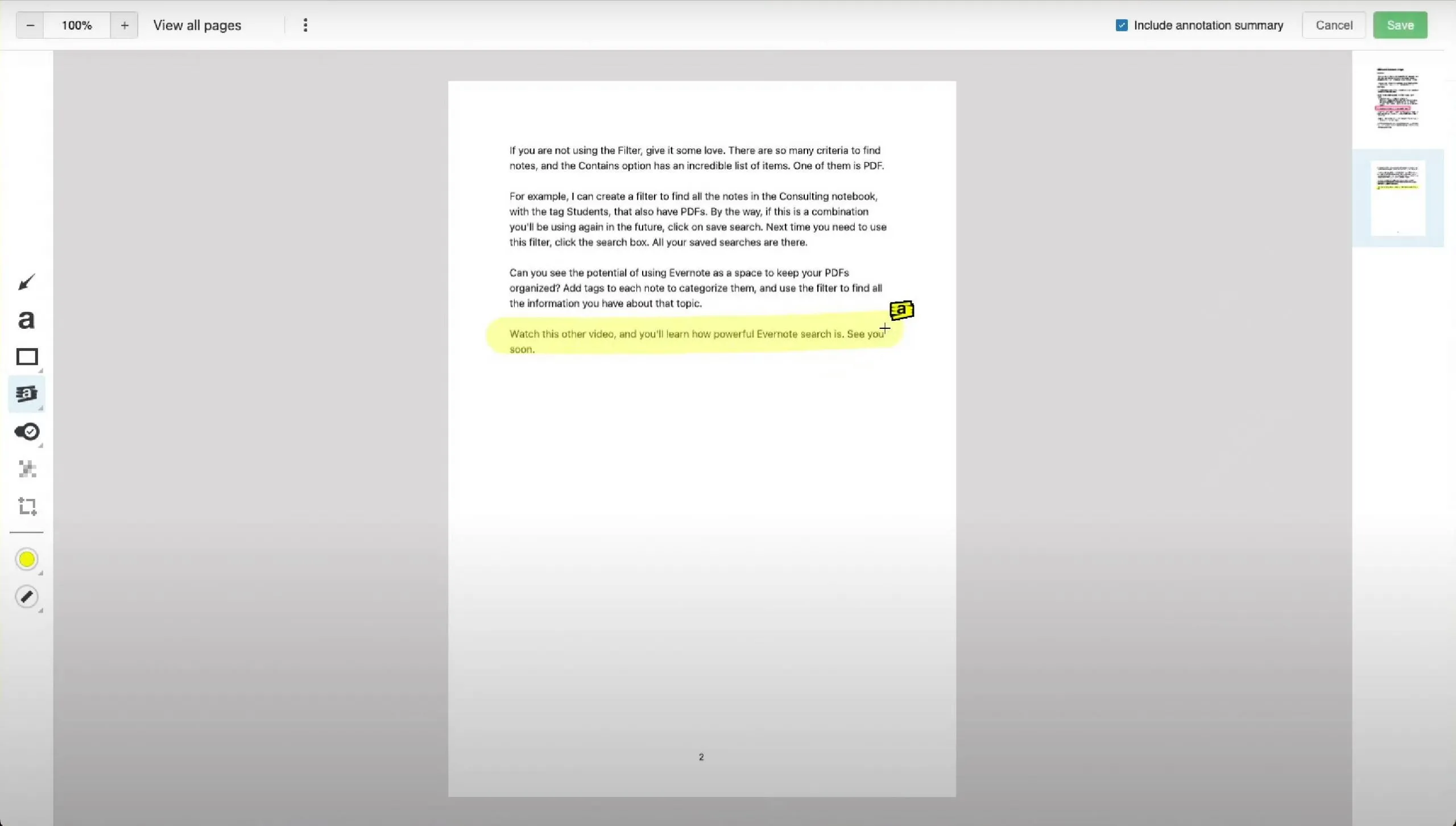Toggle Include annotation summary checkbox

point(1122,25)
